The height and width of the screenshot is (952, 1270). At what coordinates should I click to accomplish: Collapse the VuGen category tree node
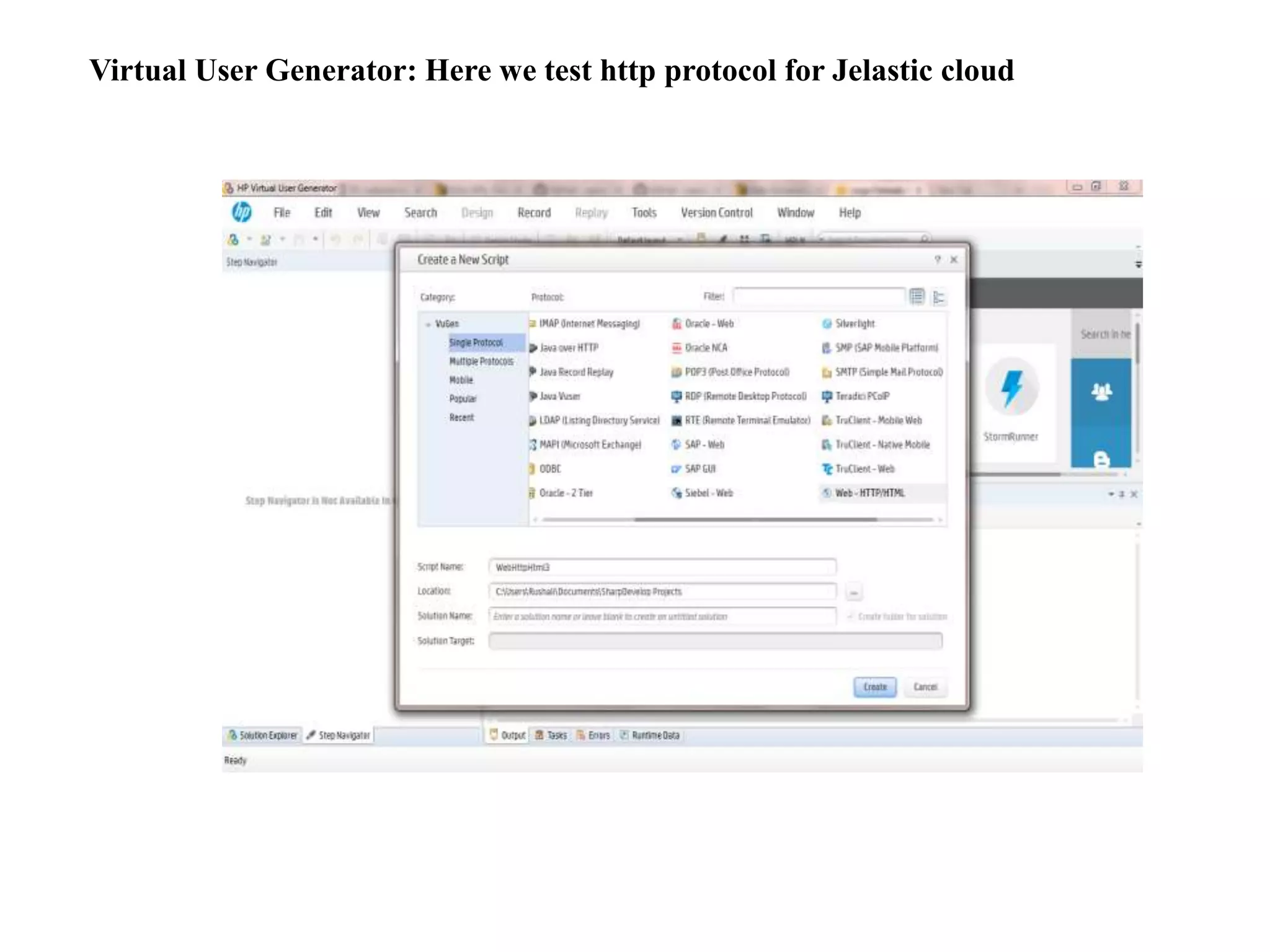pos(428,324)
